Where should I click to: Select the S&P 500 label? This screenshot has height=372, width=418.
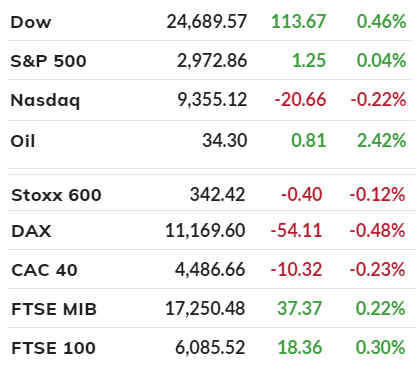[x=48, y=61]
